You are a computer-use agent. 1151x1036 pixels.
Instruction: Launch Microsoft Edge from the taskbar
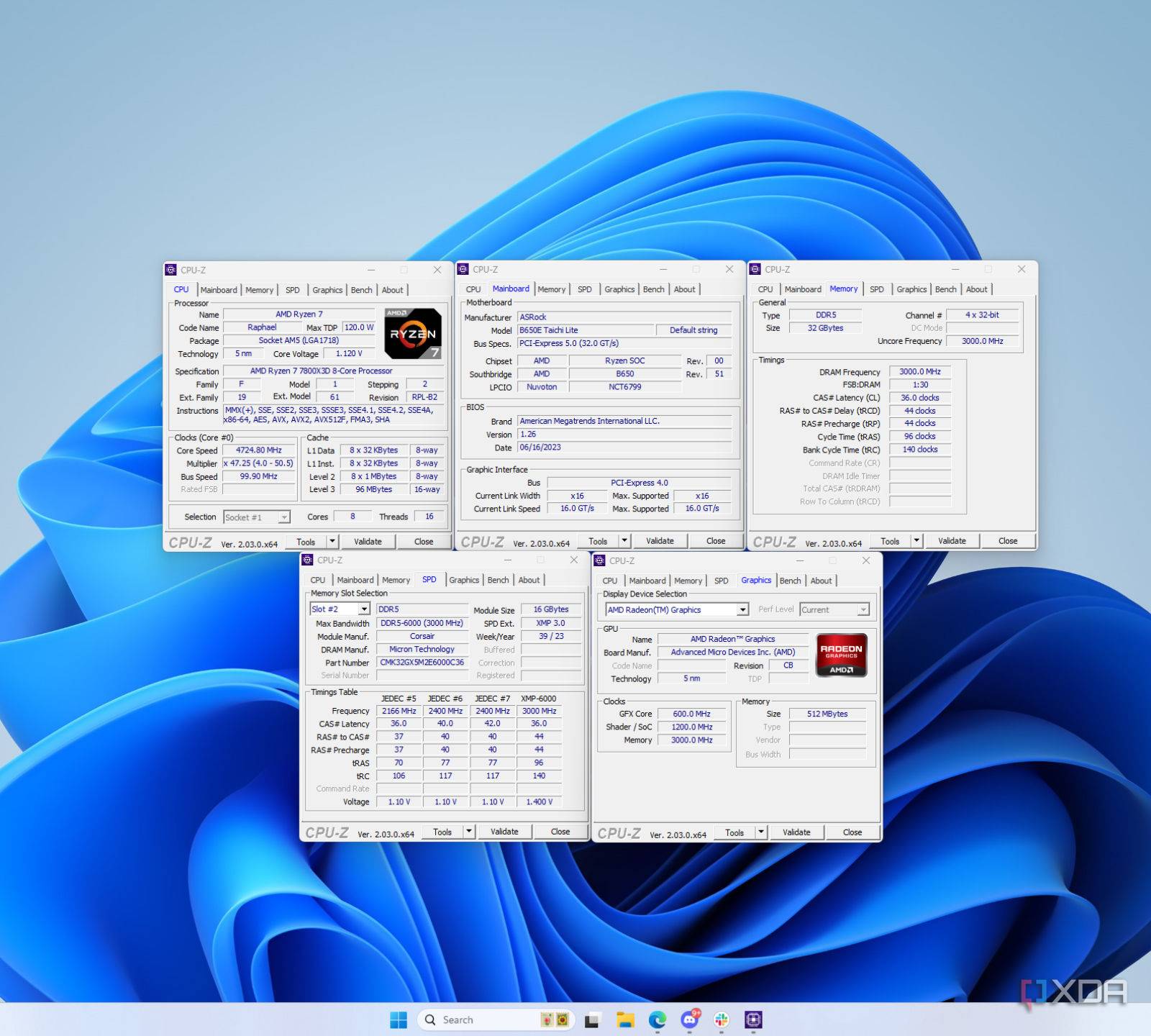tap(657, 1019)
